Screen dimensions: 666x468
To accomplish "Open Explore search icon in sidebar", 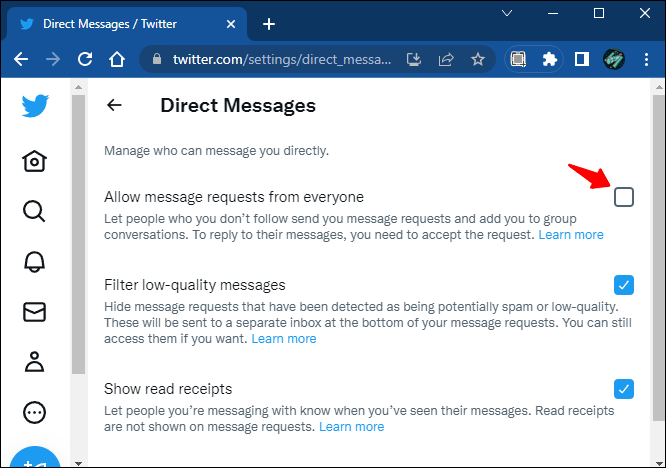I will pyautogui.click(x=34, y=211).
